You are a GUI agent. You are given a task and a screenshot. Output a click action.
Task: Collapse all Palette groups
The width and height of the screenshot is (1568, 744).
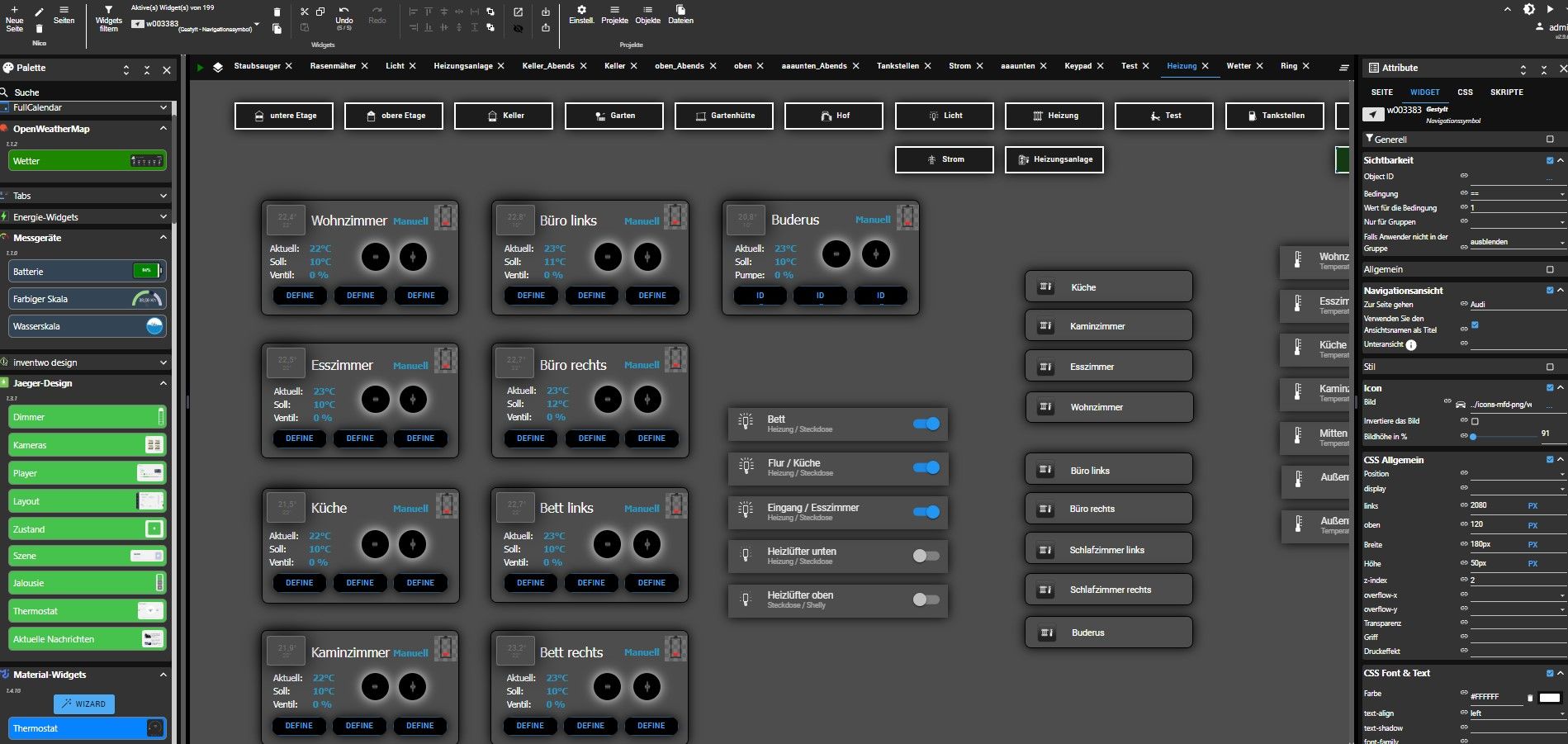pyautogui.click(x=147, y=70)
